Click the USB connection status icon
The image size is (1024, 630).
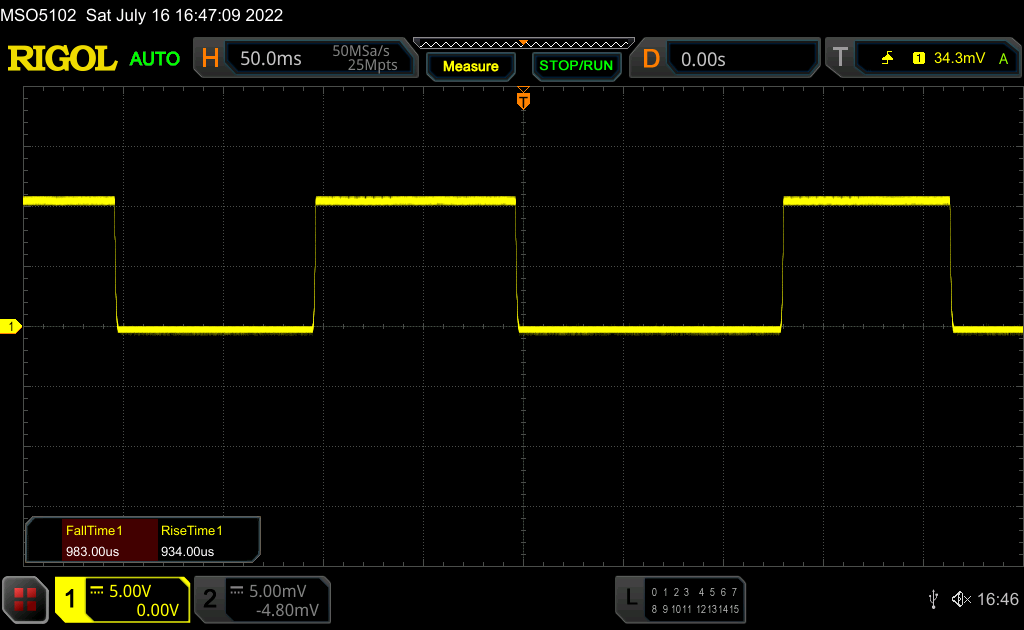(x=933, y=599)
